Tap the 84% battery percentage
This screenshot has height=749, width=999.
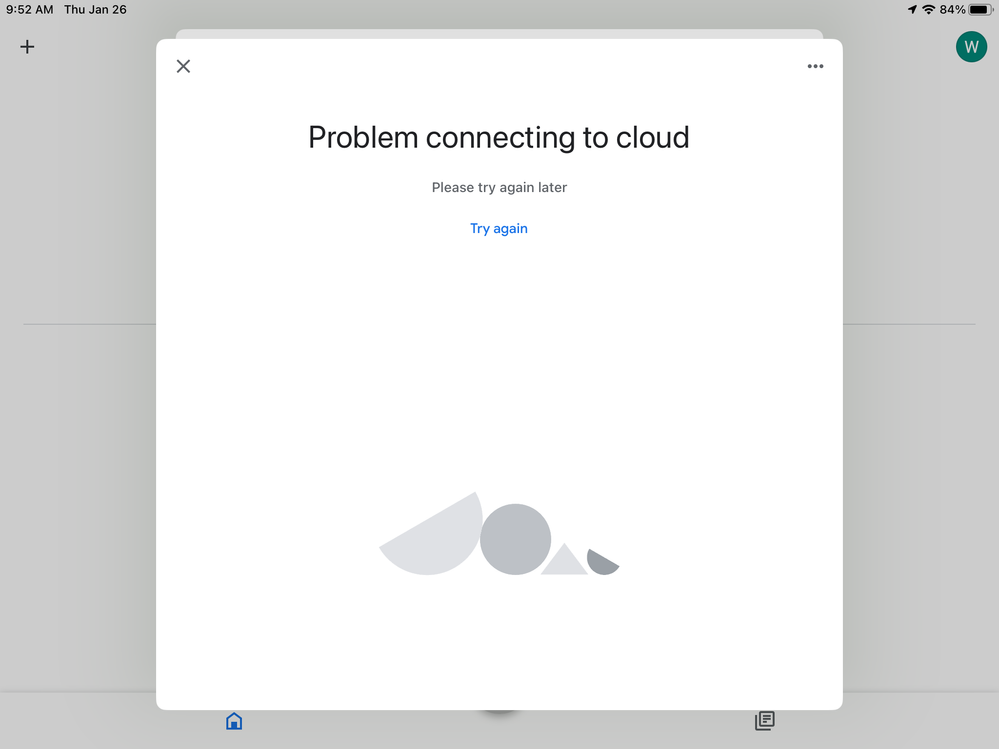click(x=952, y=10)
